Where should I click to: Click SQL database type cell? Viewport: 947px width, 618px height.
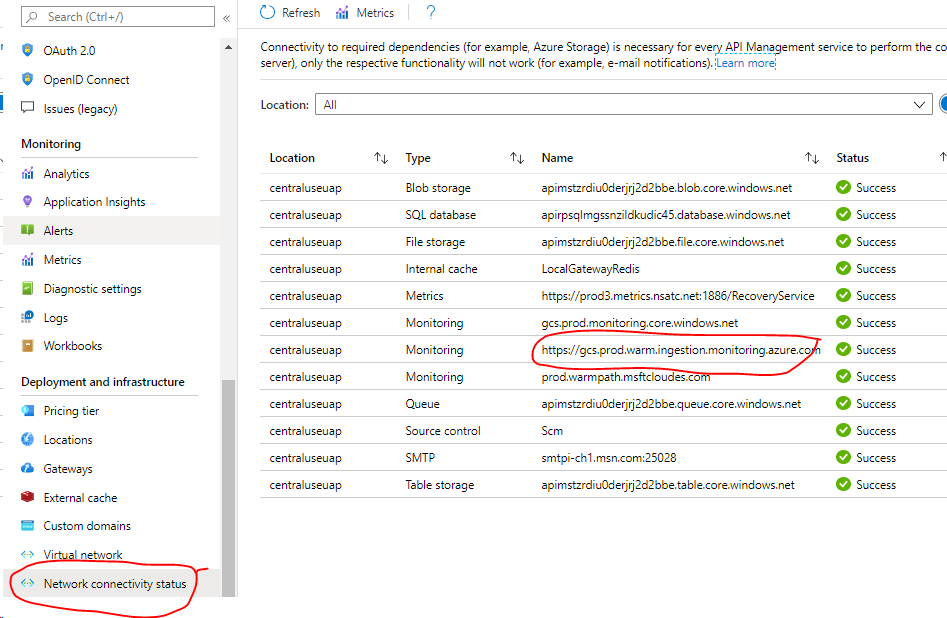click(x=440, y=214)
